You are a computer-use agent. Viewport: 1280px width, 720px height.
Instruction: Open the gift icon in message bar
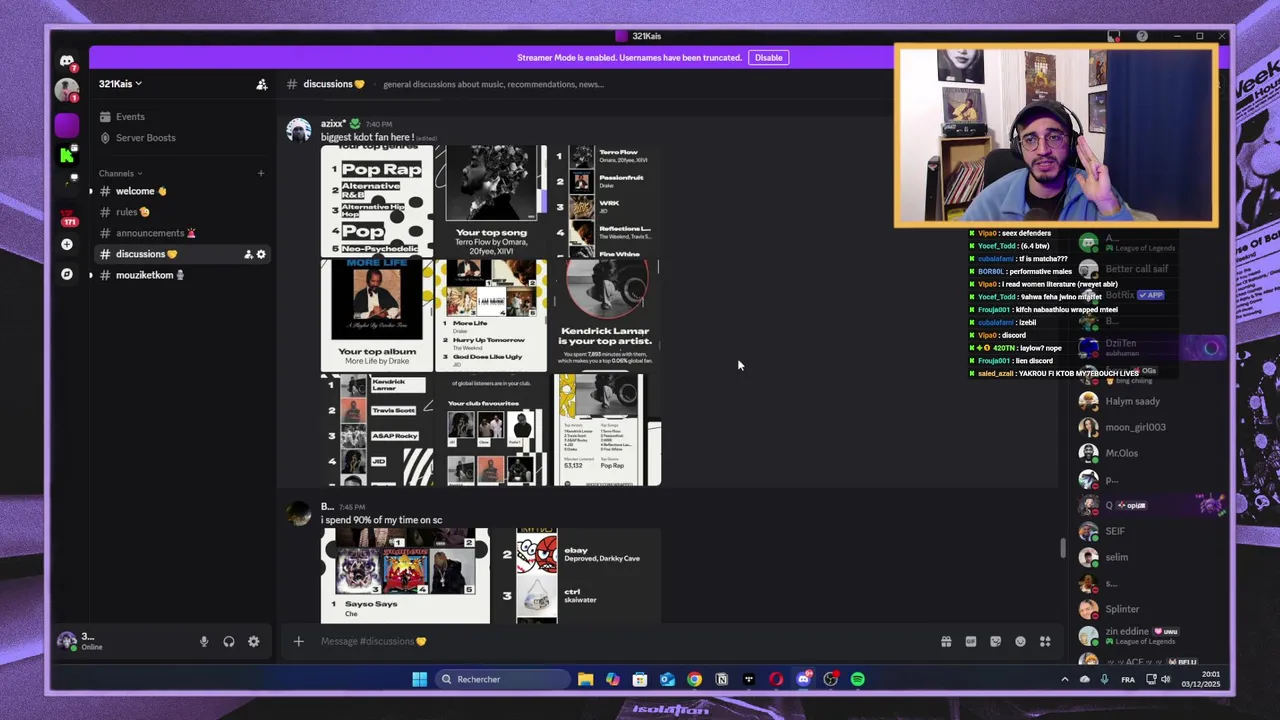click(946, 641)
